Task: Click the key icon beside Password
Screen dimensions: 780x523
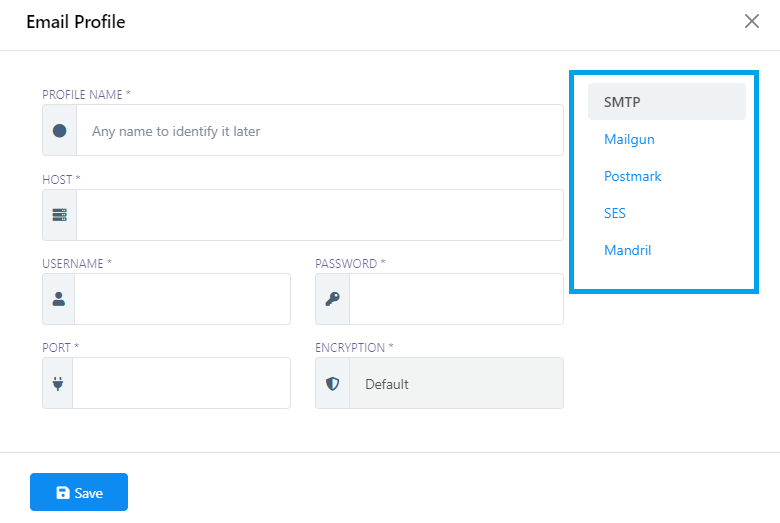Action: tap(332, 299)
